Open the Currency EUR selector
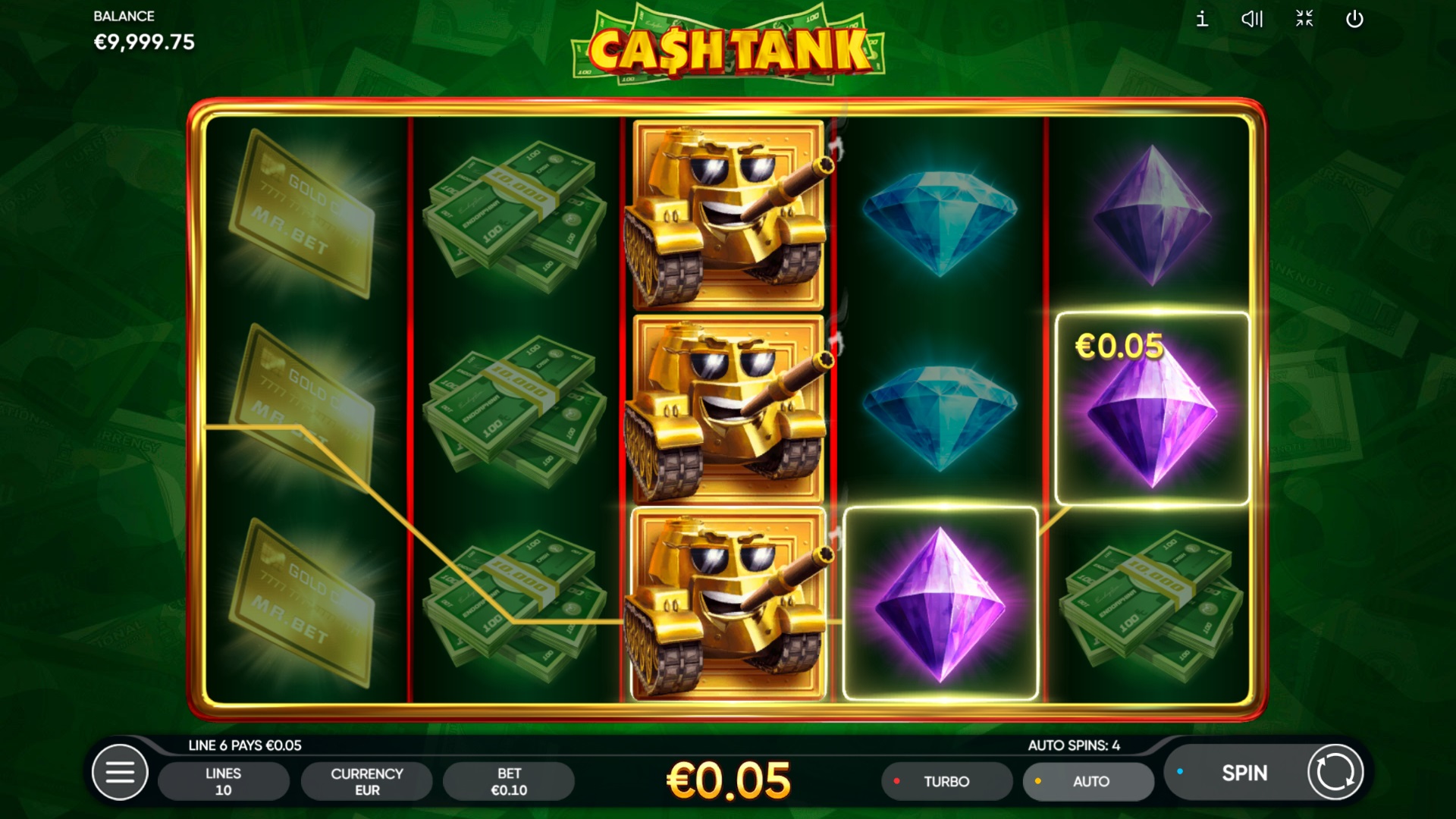The image size is (1456, 819). (366, 782)
